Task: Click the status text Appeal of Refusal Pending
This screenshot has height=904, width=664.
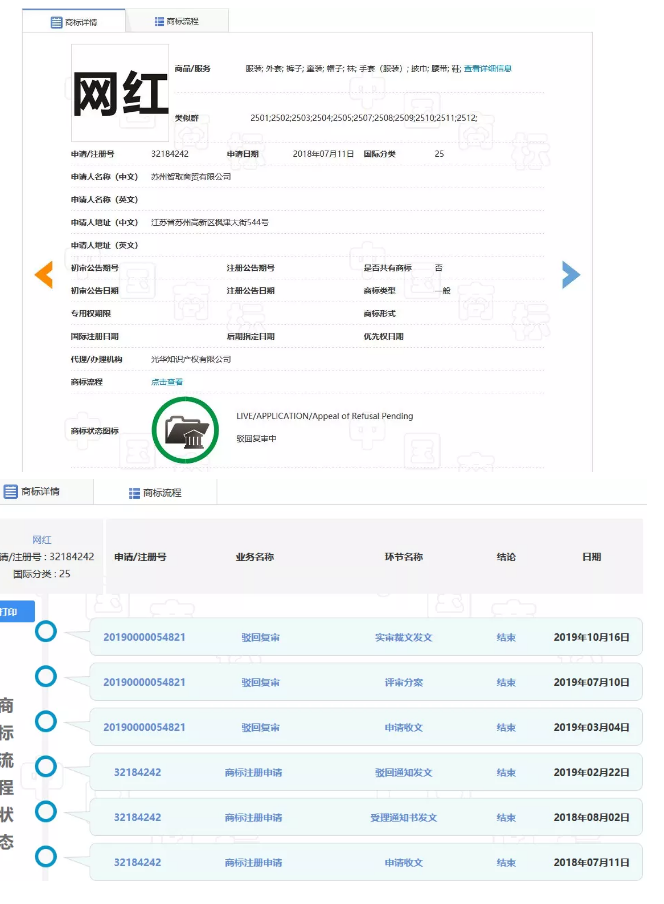Action: point(363,416)
